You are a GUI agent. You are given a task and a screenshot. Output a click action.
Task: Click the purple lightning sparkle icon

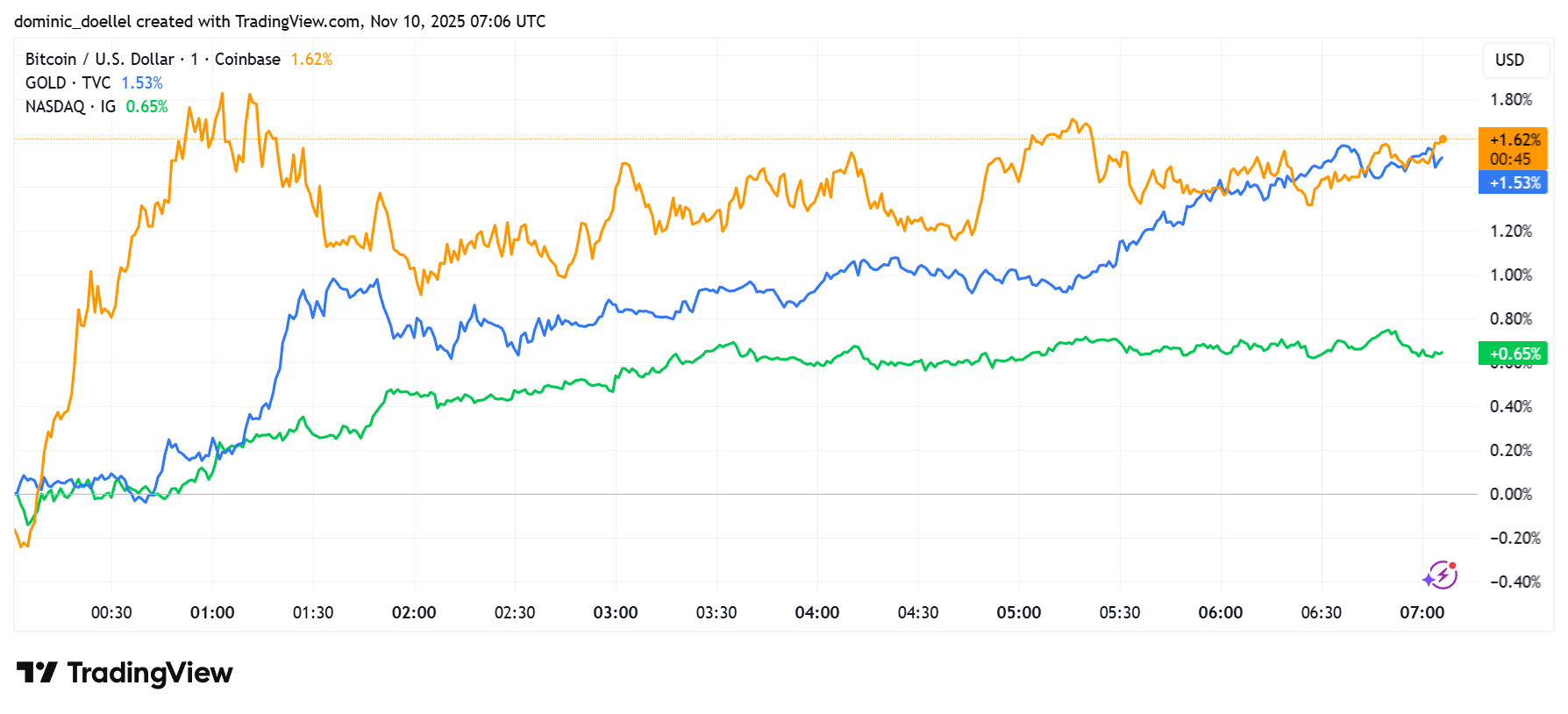pos(1440,575)
